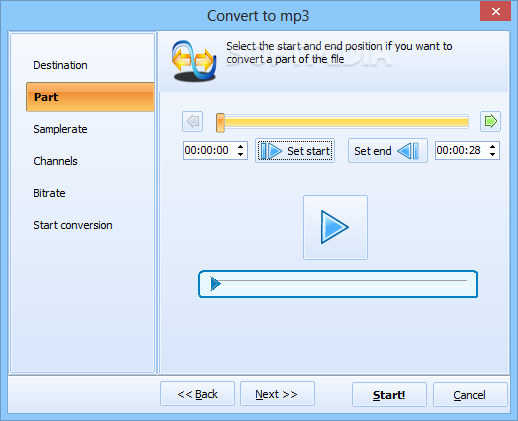Select the Part step
The width and height of the screenshot is (518, 421).
point(90,97)
